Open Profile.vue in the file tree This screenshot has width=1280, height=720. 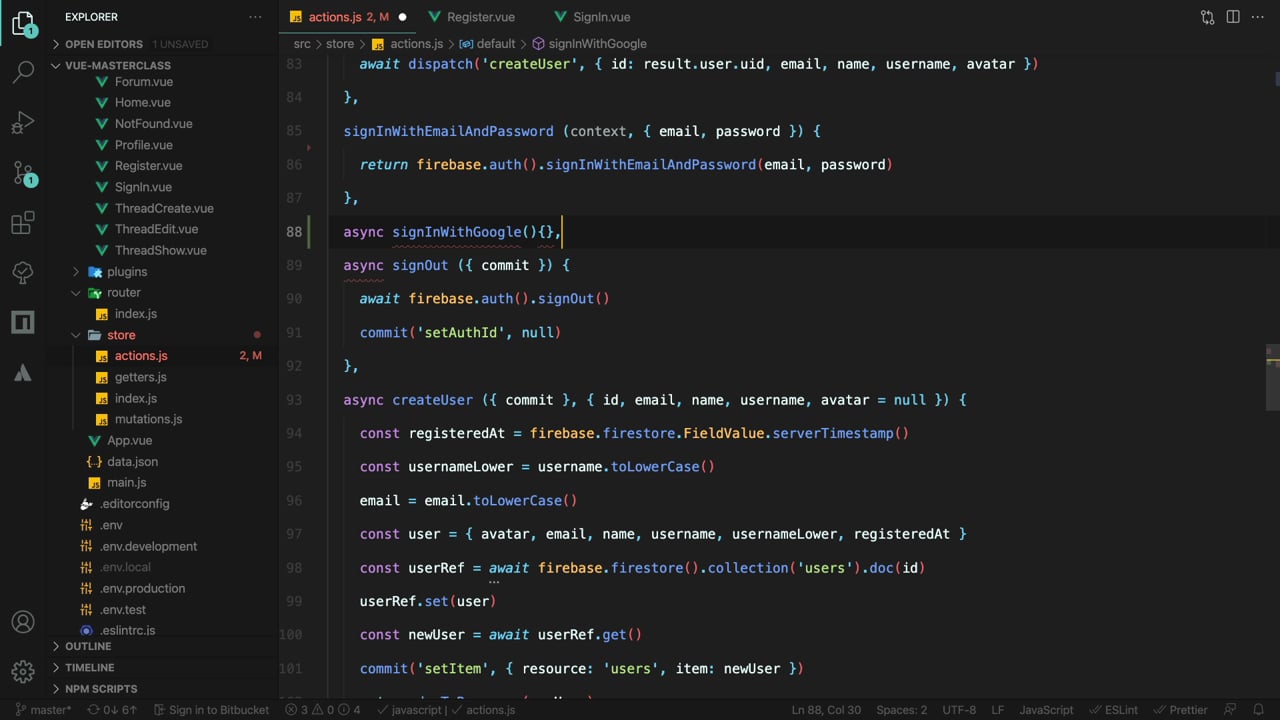click(143, 145)
